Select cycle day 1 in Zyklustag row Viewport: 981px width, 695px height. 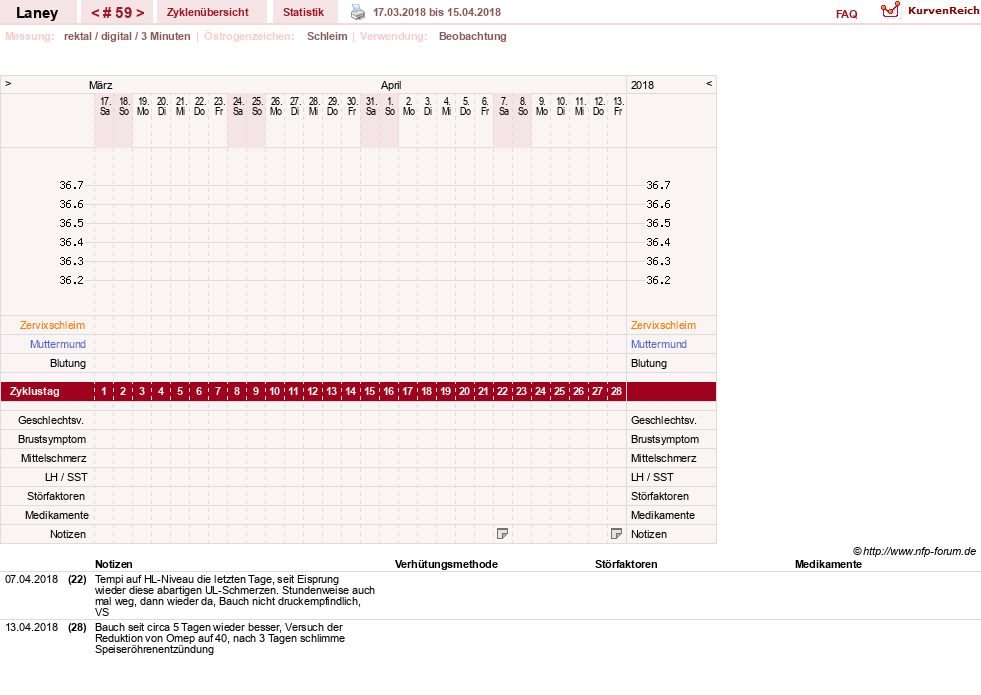click(104, 392)
